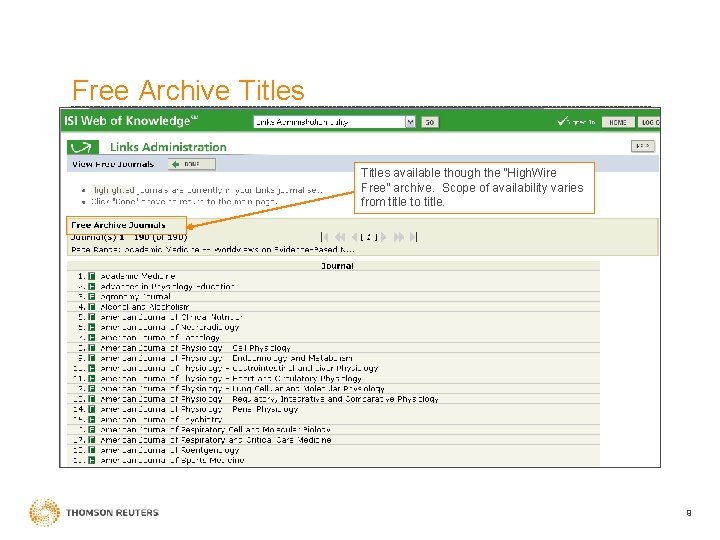Select Gastrointestinal and Liver Physiology journal title
The image size is (720, 540).
tap(239, 368)
